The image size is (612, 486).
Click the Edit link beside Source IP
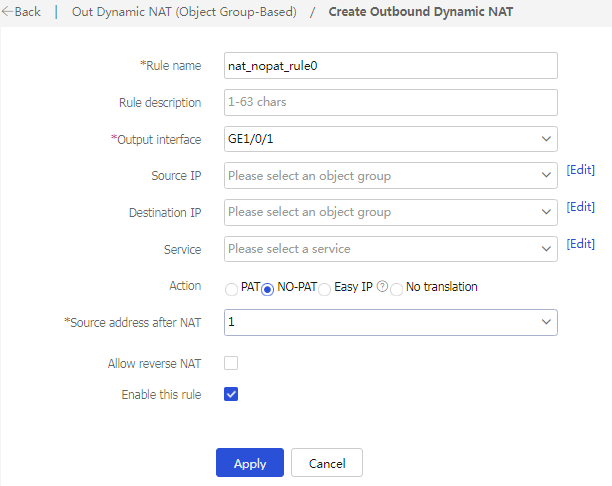point(580,171)
